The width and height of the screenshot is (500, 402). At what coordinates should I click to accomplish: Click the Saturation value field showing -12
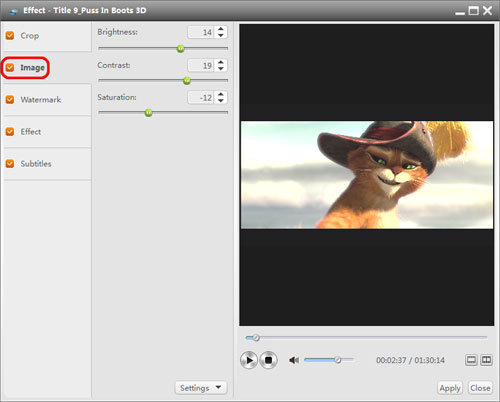pos(201,98)
